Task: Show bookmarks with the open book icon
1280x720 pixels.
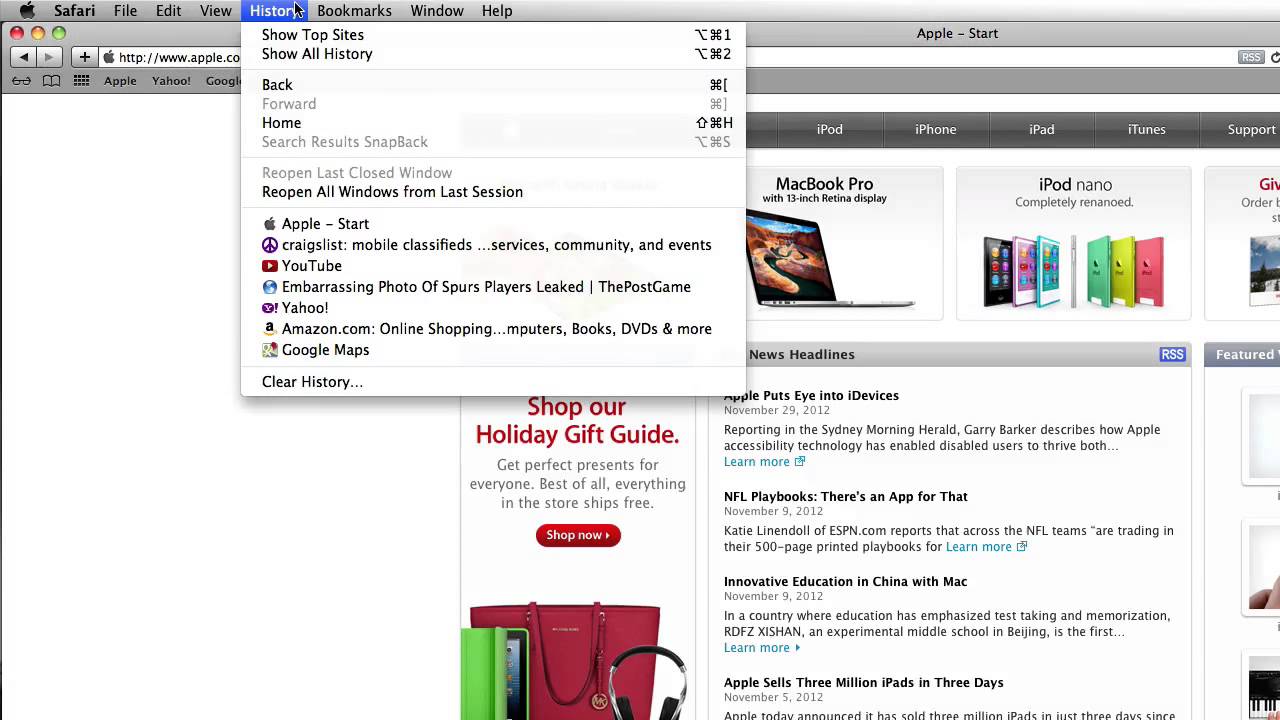Action: tap(51, 81)
